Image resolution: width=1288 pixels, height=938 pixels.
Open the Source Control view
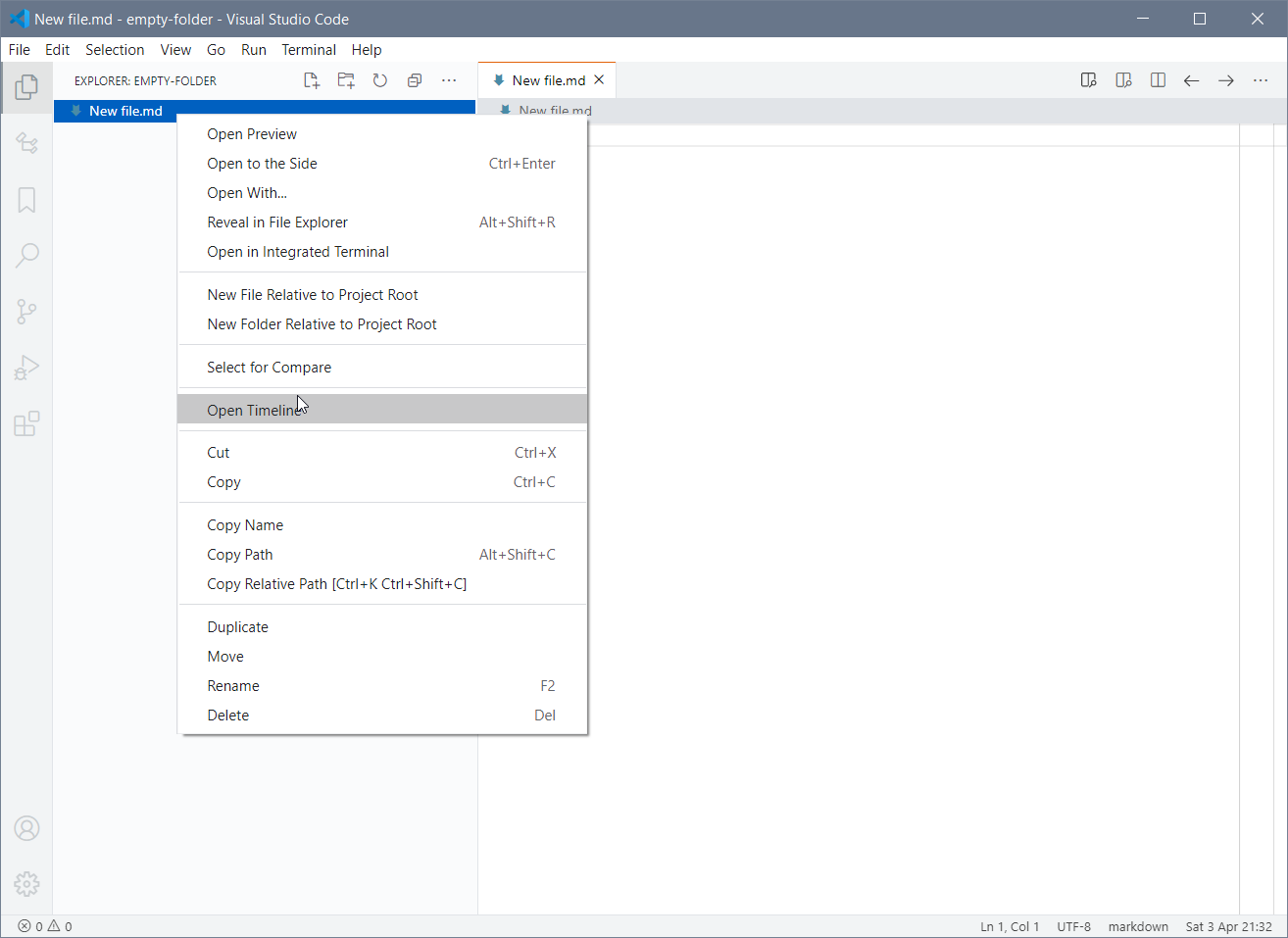click(x=26, y=312)
